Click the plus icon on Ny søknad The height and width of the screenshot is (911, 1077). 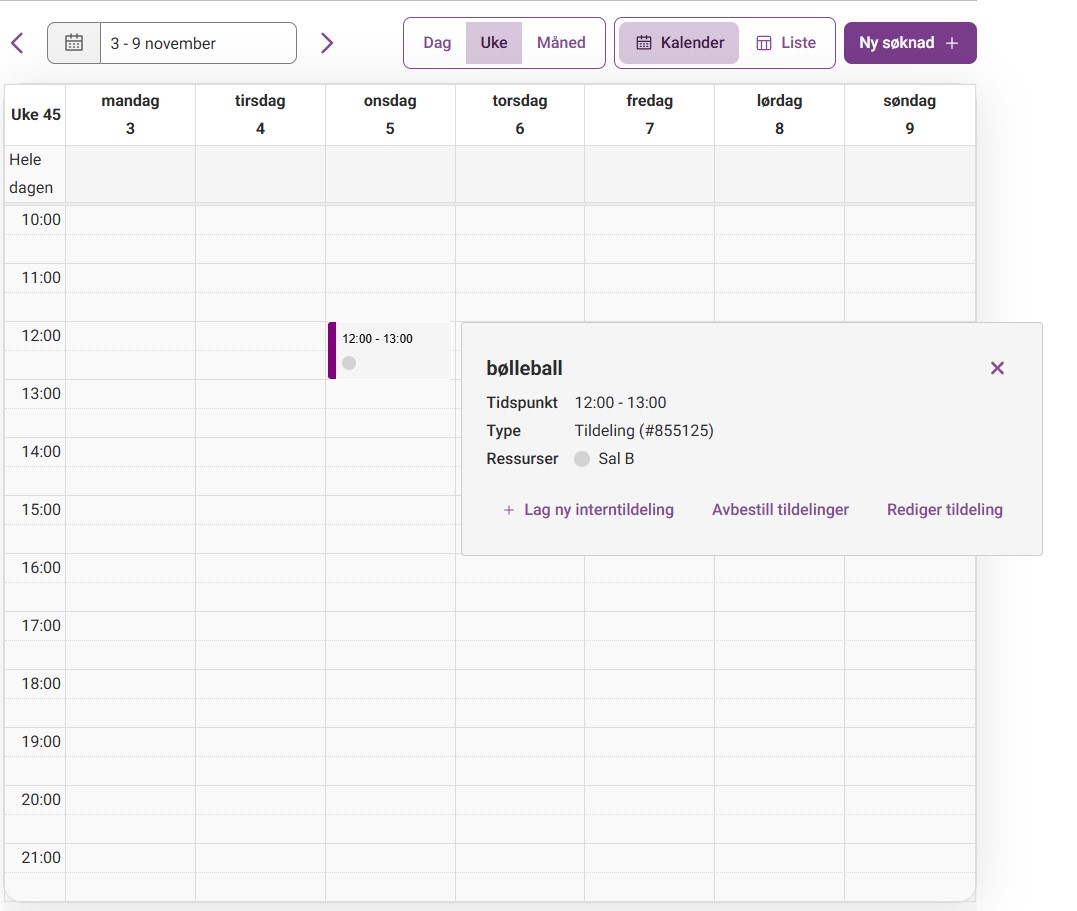[952, 43]
